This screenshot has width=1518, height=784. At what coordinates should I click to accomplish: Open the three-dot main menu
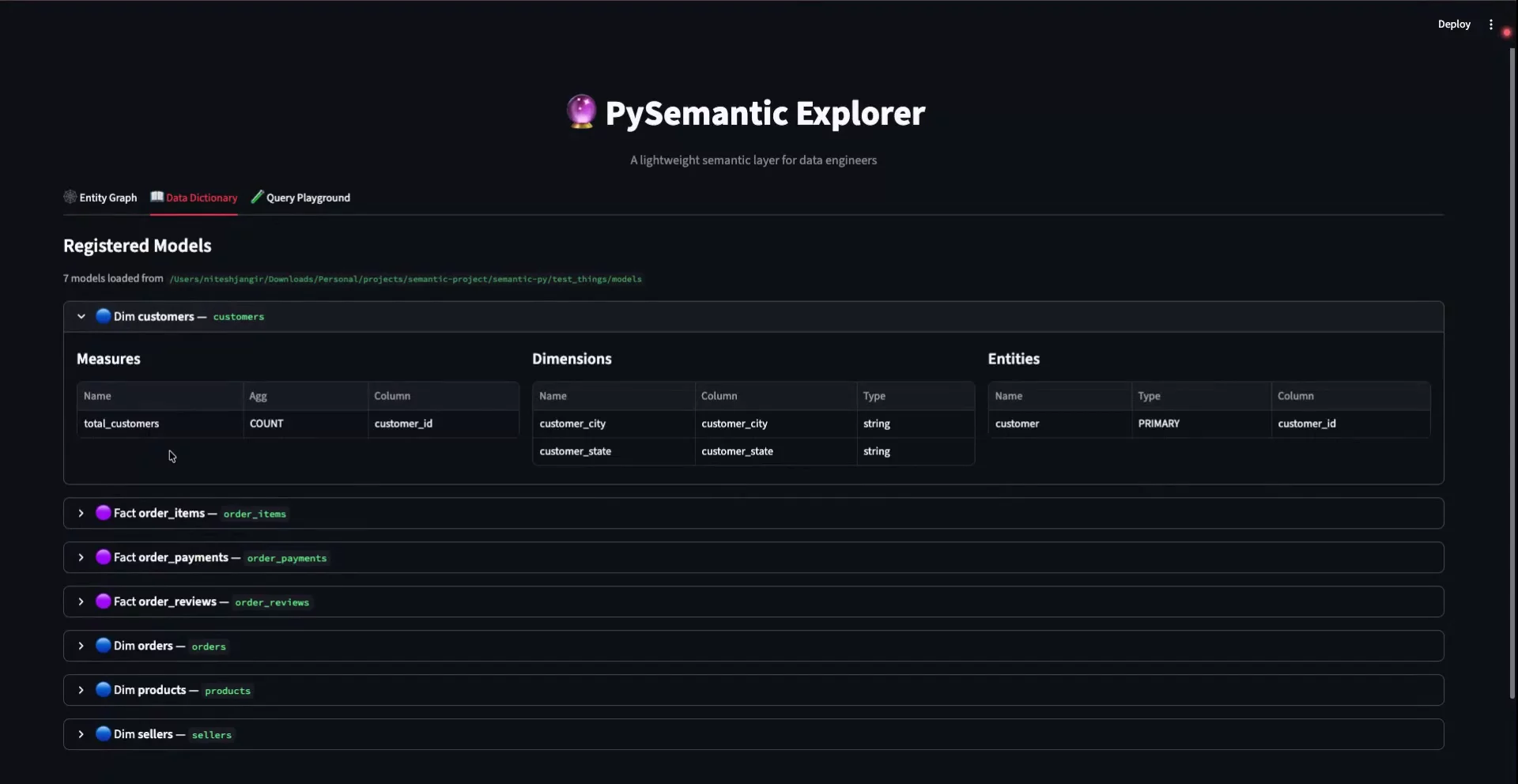[x=1491, y=24]
